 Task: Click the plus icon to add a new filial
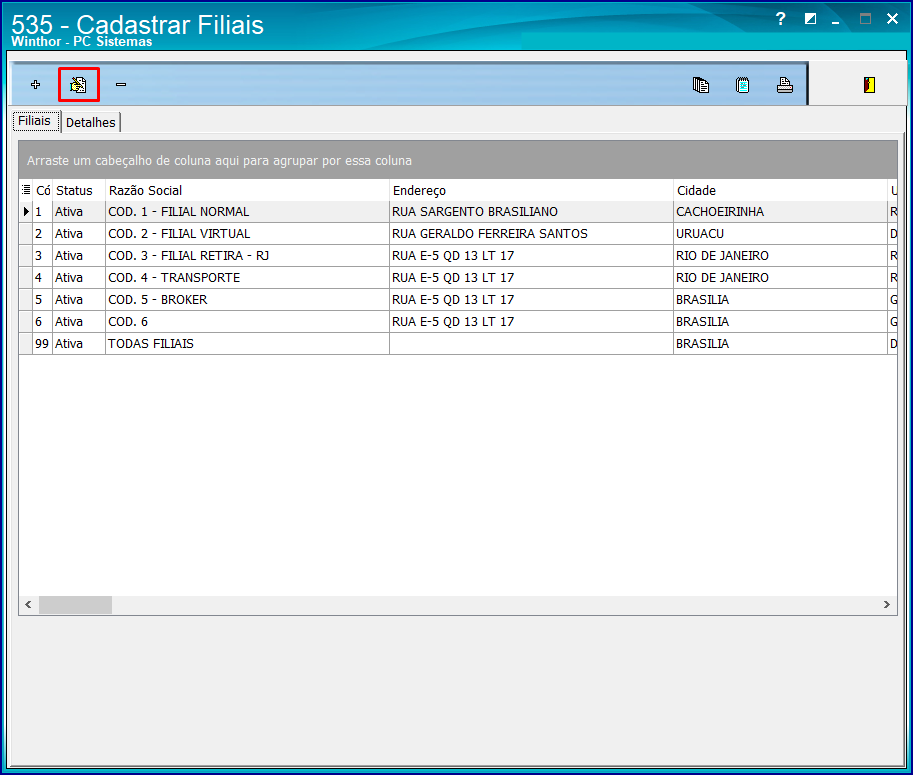click(x=36, y=84)
